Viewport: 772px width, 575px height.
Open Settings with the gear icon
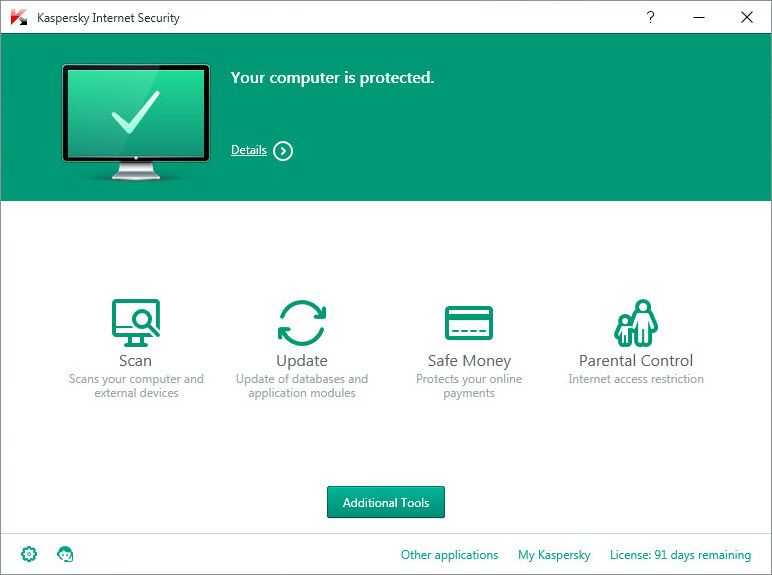coord(29,554)
